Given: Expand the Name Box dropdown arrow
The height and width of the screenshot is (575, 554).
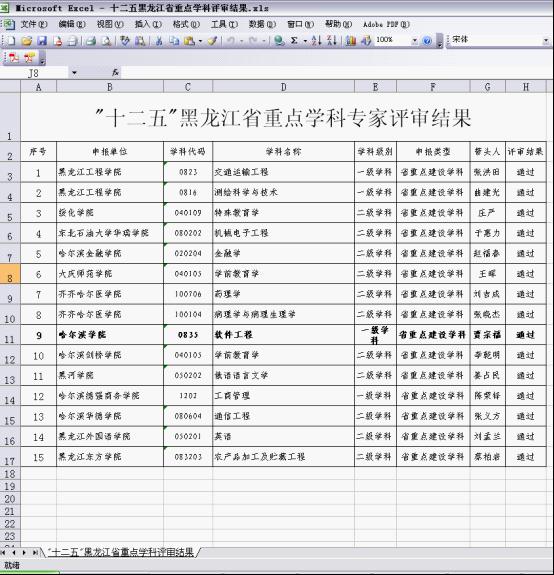Looking at the screenshot, I should 74,73.
